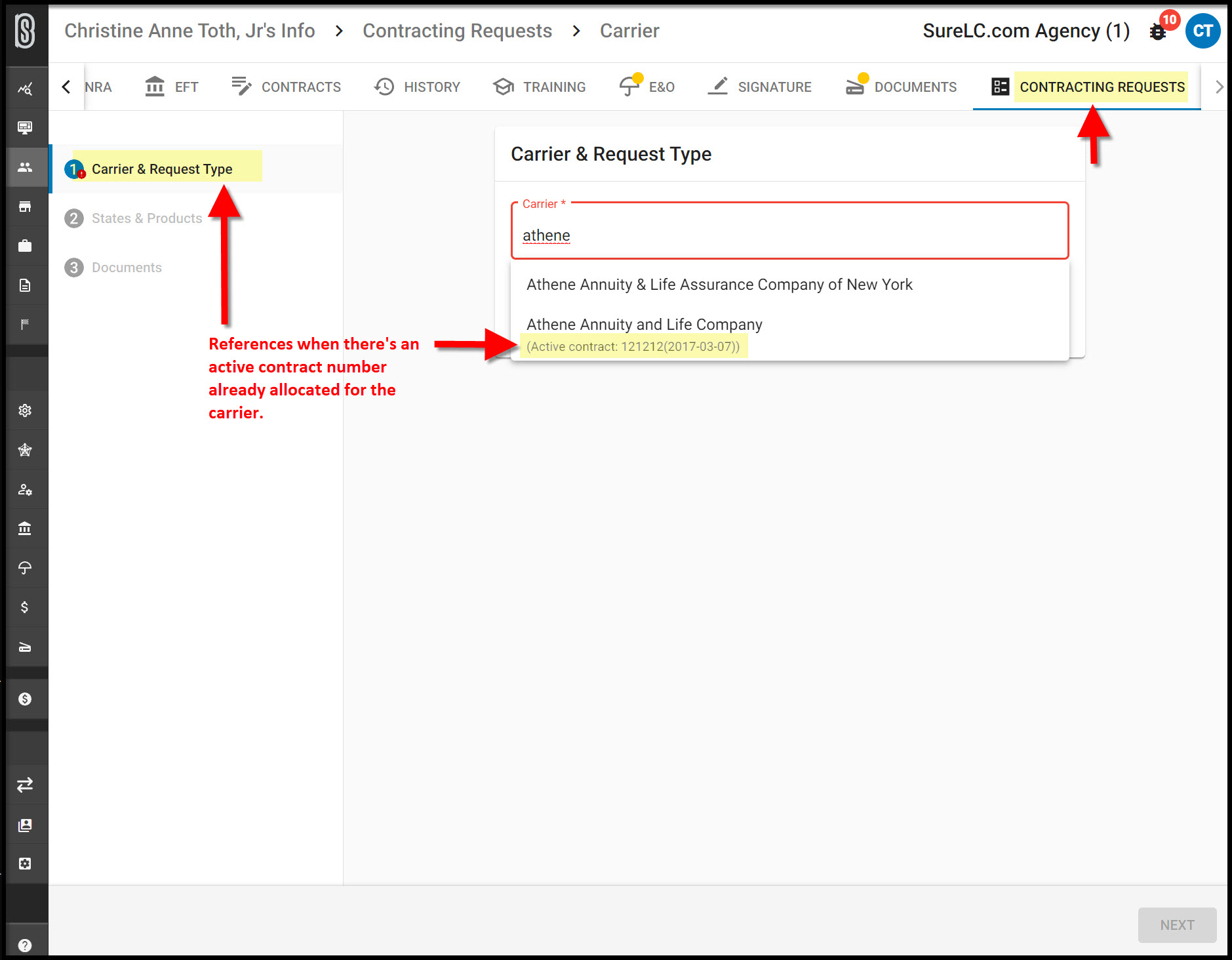Switch to the E&O tab
1232x960 pixels.
pyautogui.click(x=647, y=87)
